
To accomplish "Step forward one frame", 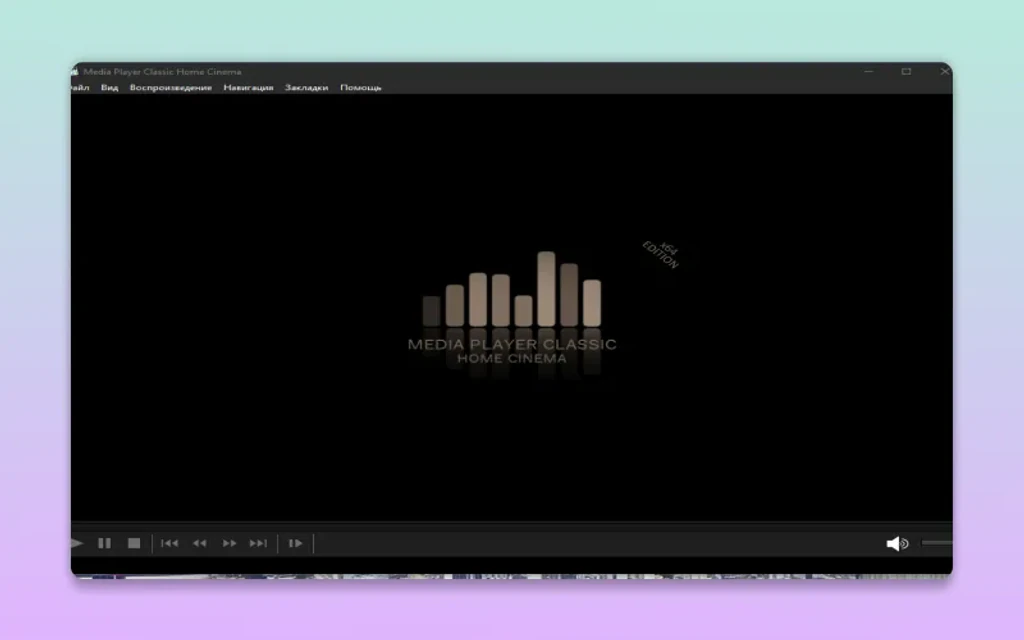I will [295, 543].
